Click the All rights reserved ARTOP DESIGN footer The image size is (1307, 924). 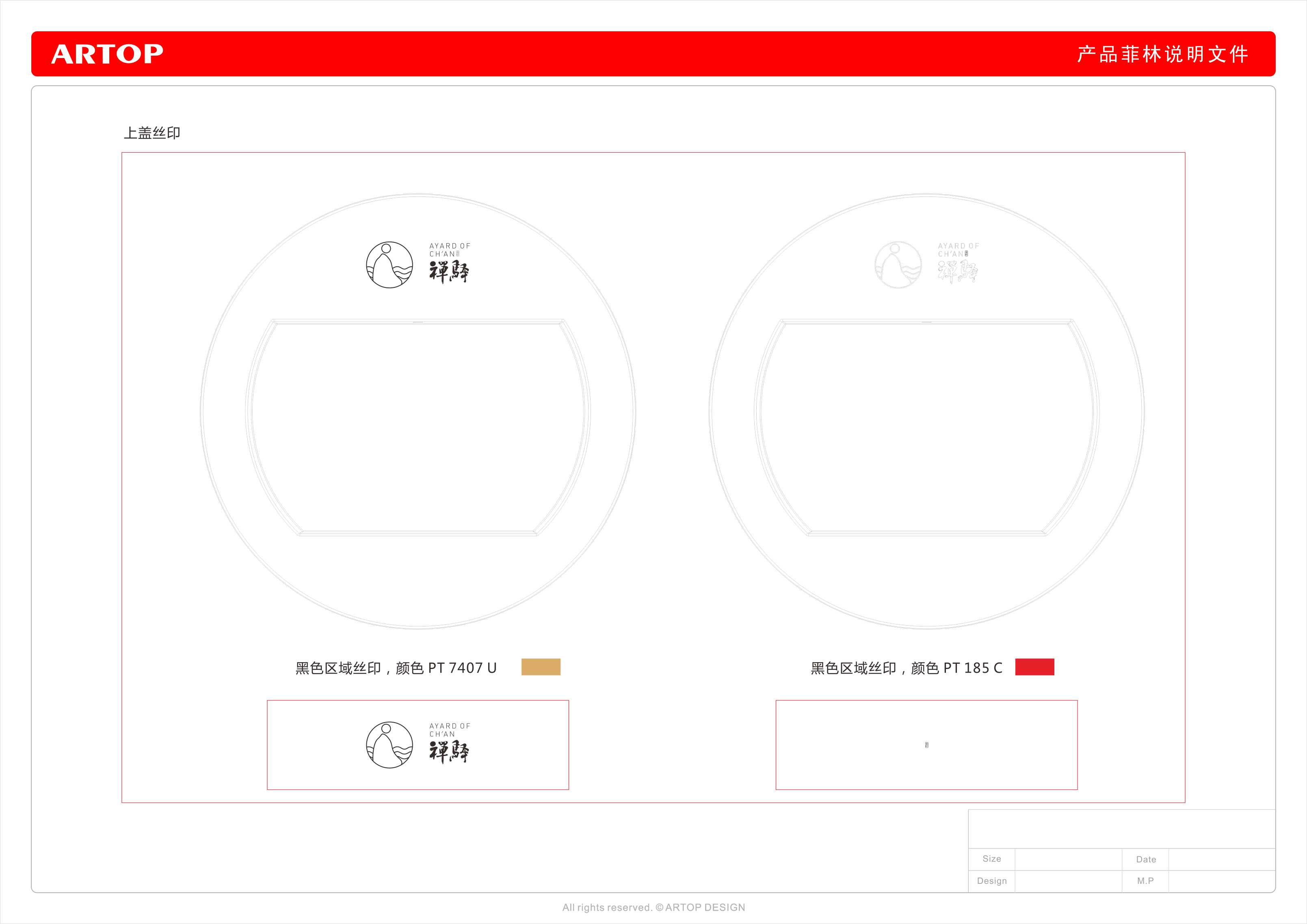(x=653, y=907)
